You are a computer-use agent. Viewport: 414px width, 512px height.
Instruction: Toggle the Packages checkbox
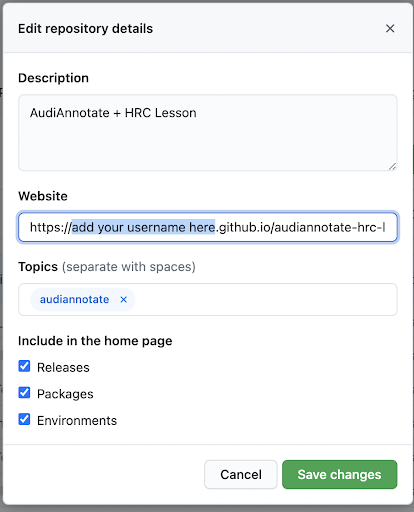tap(24, 393)
